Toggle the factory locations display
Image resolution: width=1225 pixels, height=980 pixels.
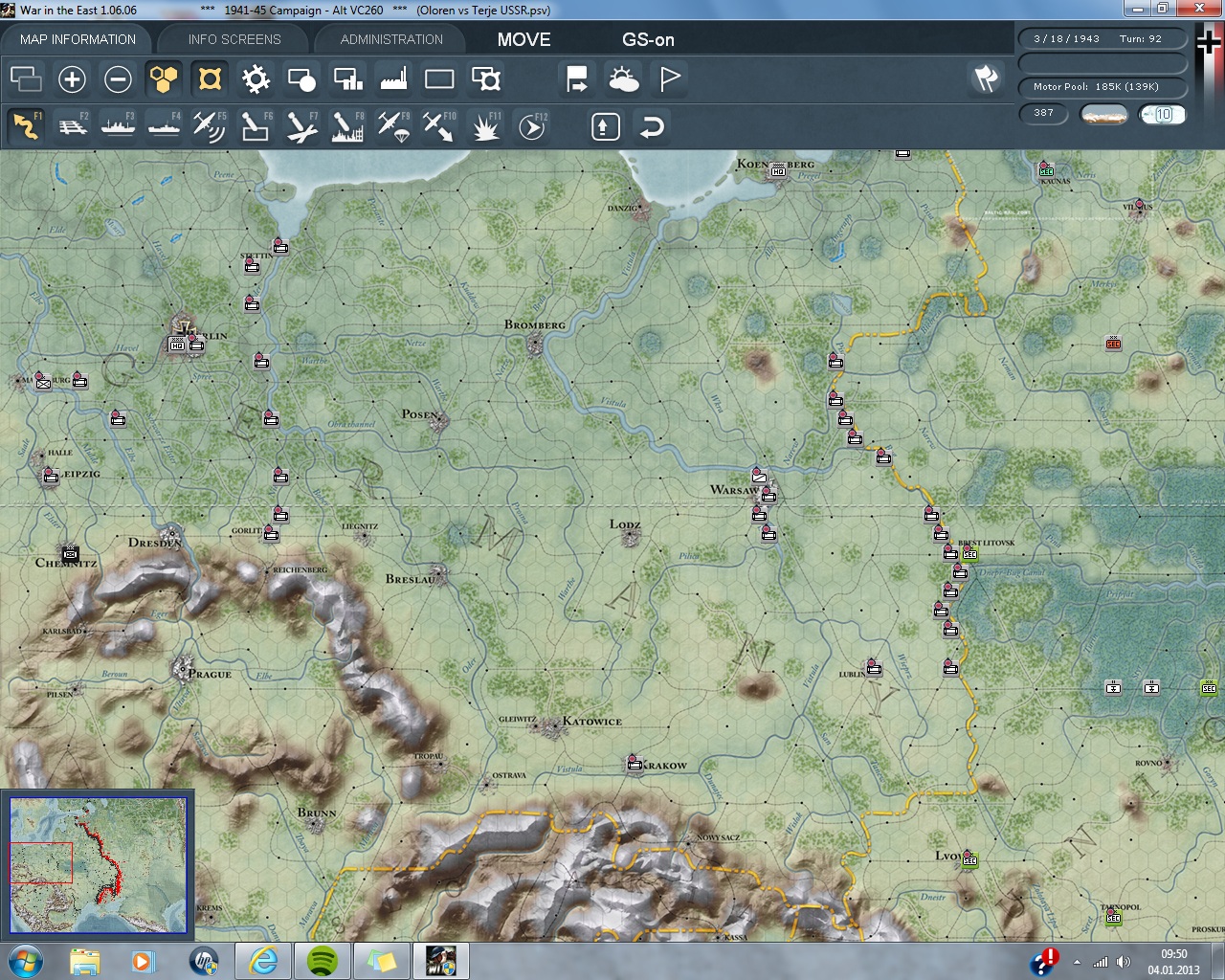393,79
